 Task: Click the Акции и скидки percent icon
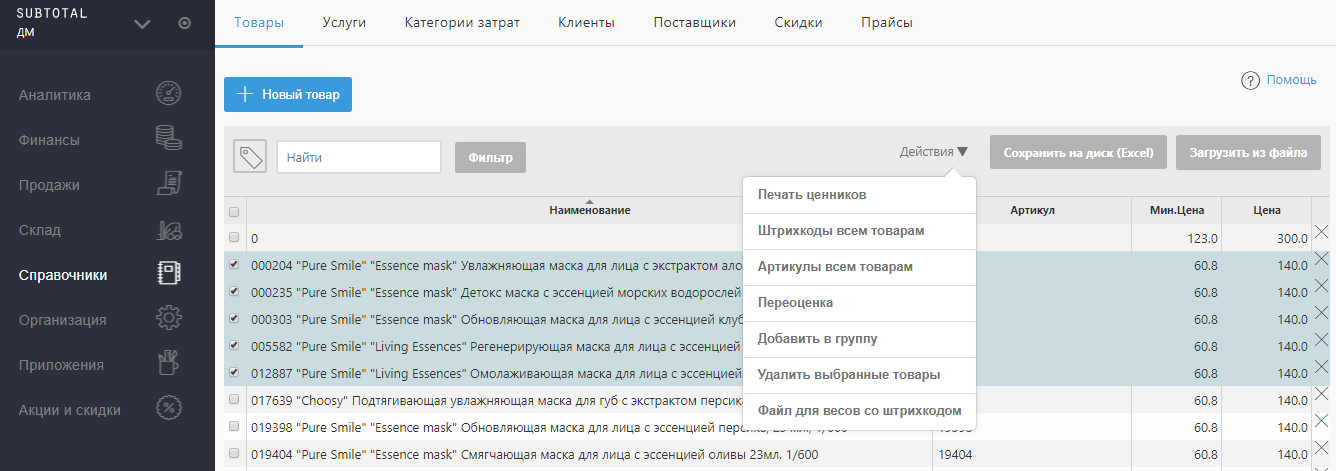pyautogui.click(x=168, y=409)
